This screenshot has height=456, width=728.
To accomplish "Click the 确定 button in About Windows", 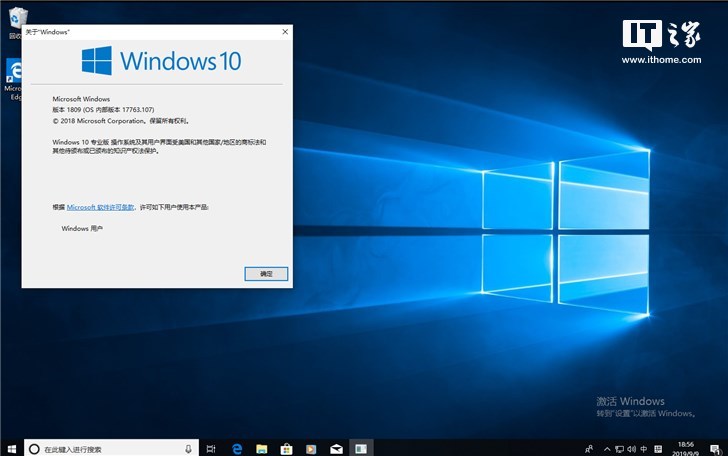I will (x=266, y=274).
